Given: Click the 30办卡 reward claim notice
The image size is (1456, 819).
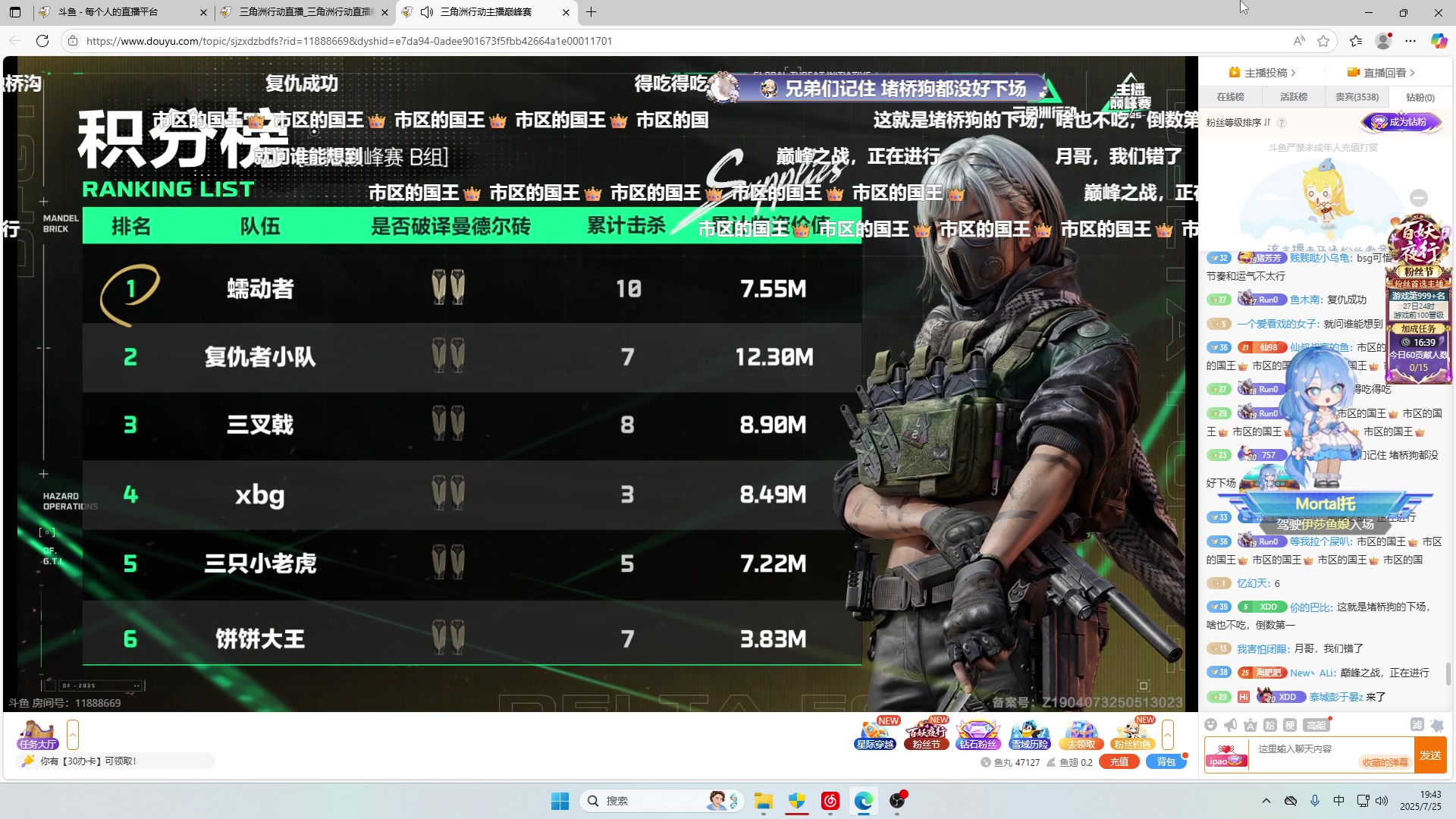Looking at the screenshot, I should tap(88, 761).
